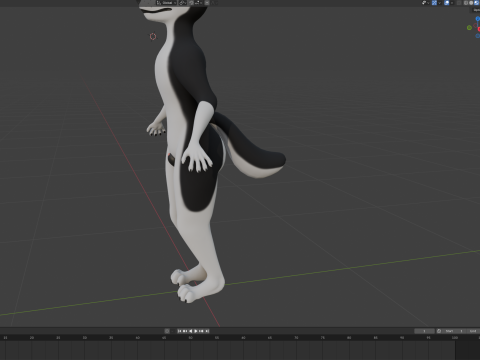The image size is (480, 360).
Task: Open the overlays options dropdown
Action: (x=452, y=3)
